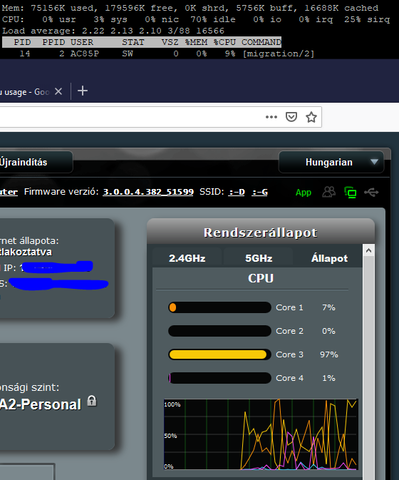Screen dimensions: 399x480
Task: Click the SSID link :-D
Action: [x=237, y=192]
